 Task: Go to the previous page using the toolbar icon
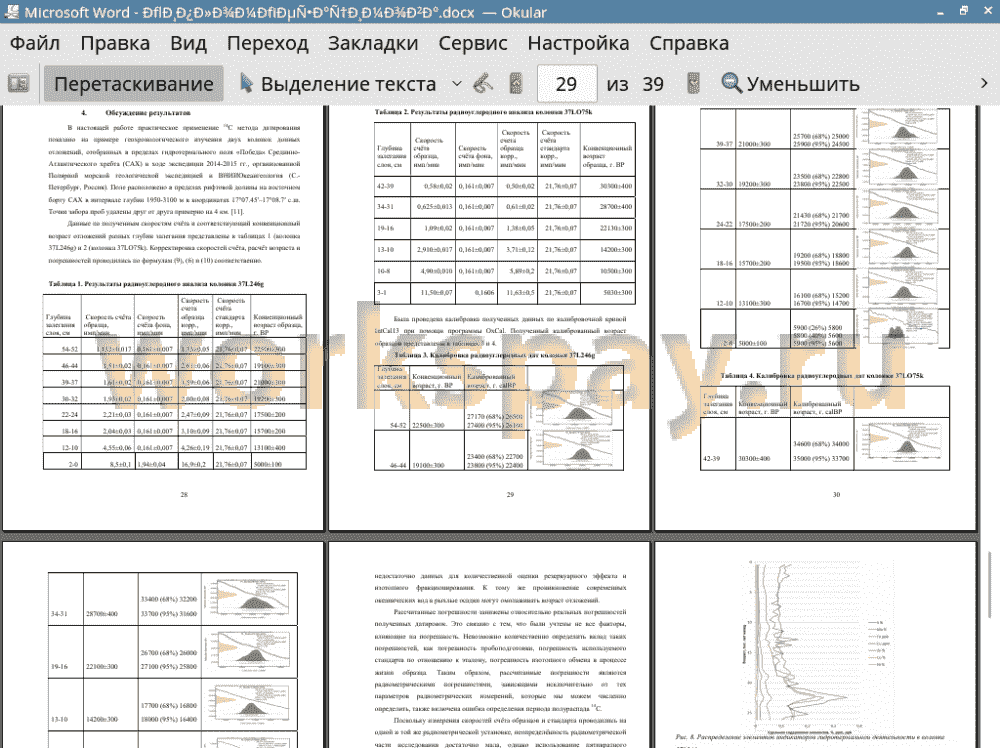click(x=516, y=84)
